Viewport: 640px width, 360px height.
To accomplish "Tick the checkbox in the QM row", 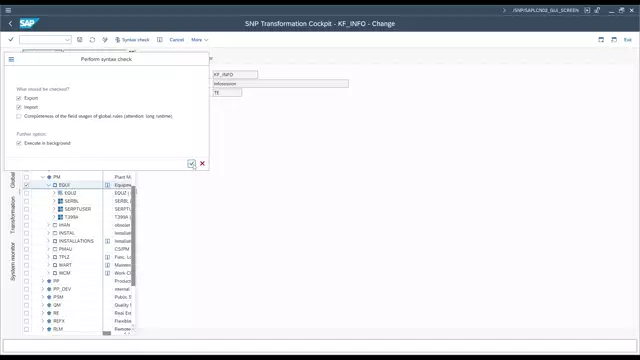I will click(x=27, y=305).
